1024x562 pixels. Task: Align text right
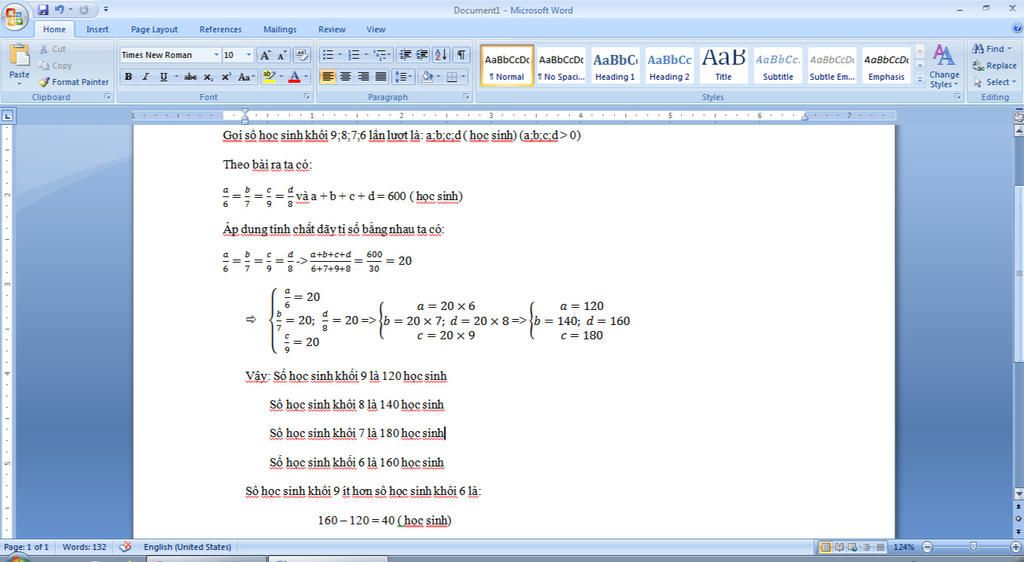(x=363, y=77)
